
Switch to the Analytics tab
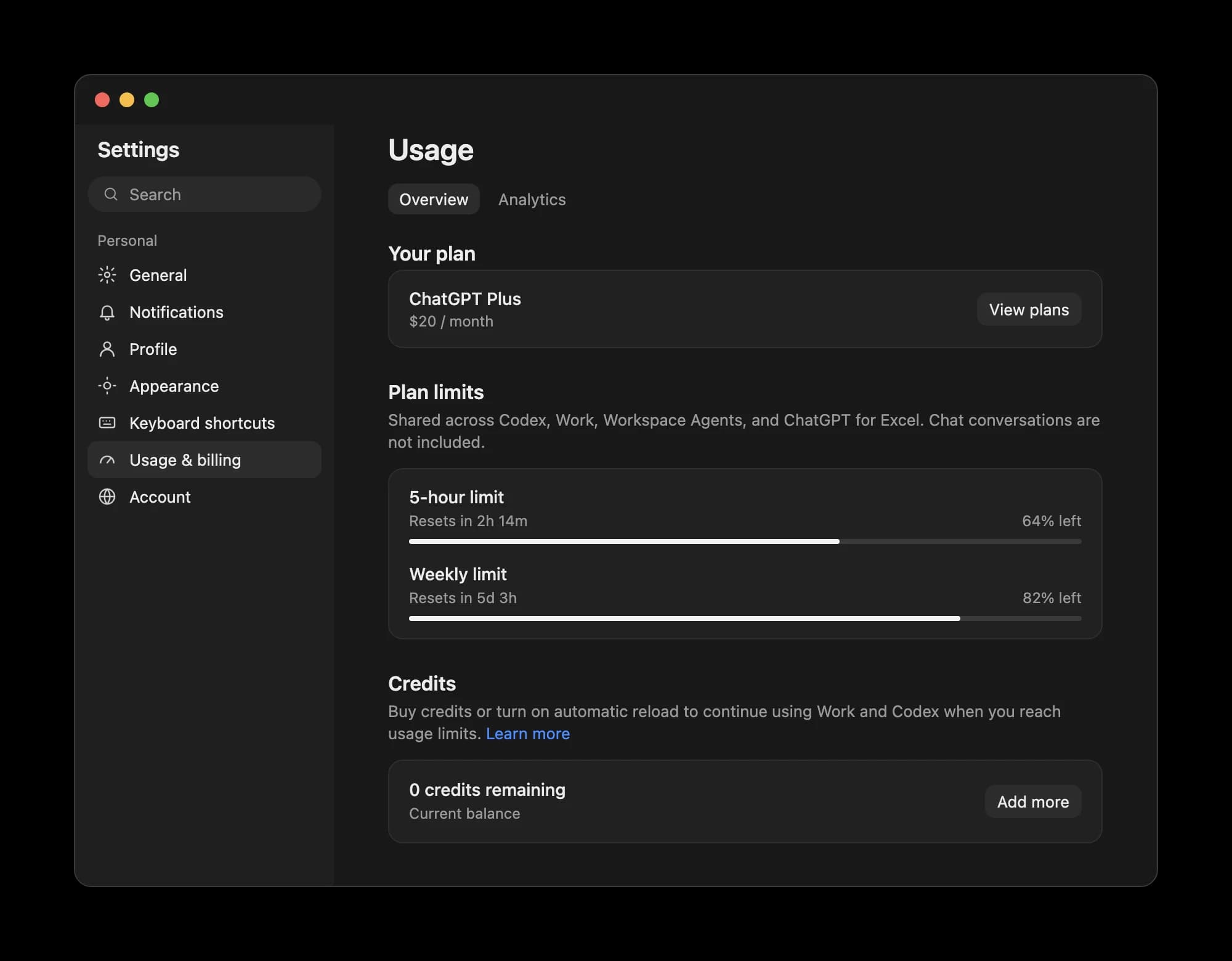click(532, 200)
